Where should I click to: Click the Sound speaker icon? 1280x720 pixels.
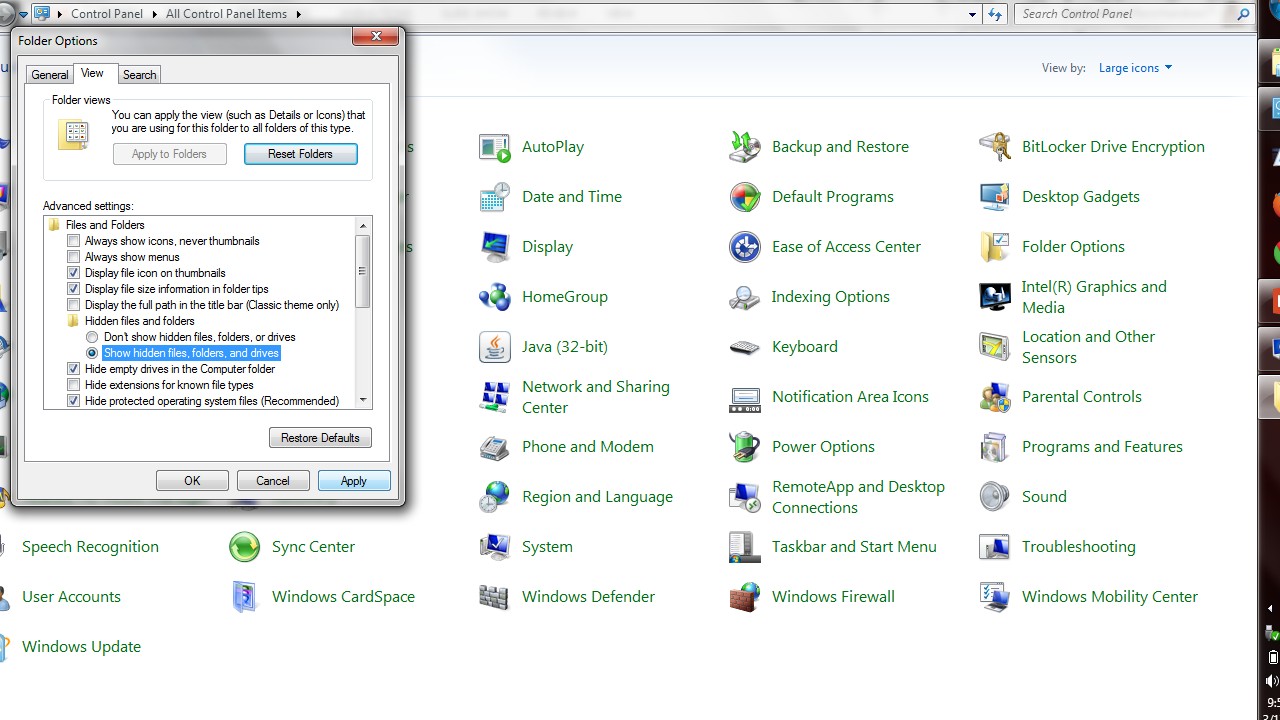click(995, 497)
